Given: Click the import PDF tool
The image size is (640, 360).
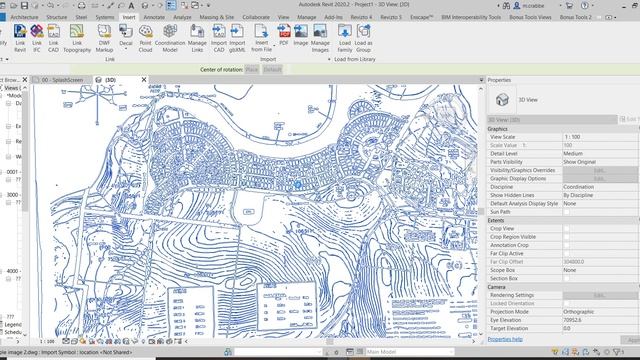Looking at the screenshot, I should pos(284,35).
